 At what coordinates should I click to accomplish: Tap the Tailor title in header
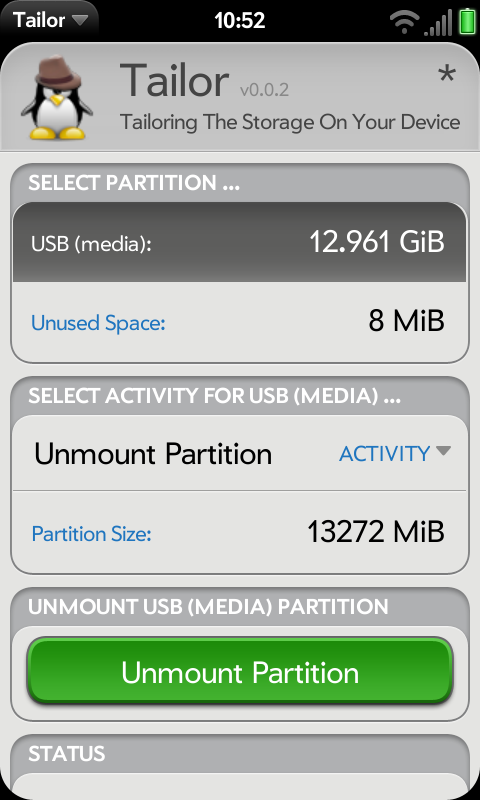click(x=174, y=80)
